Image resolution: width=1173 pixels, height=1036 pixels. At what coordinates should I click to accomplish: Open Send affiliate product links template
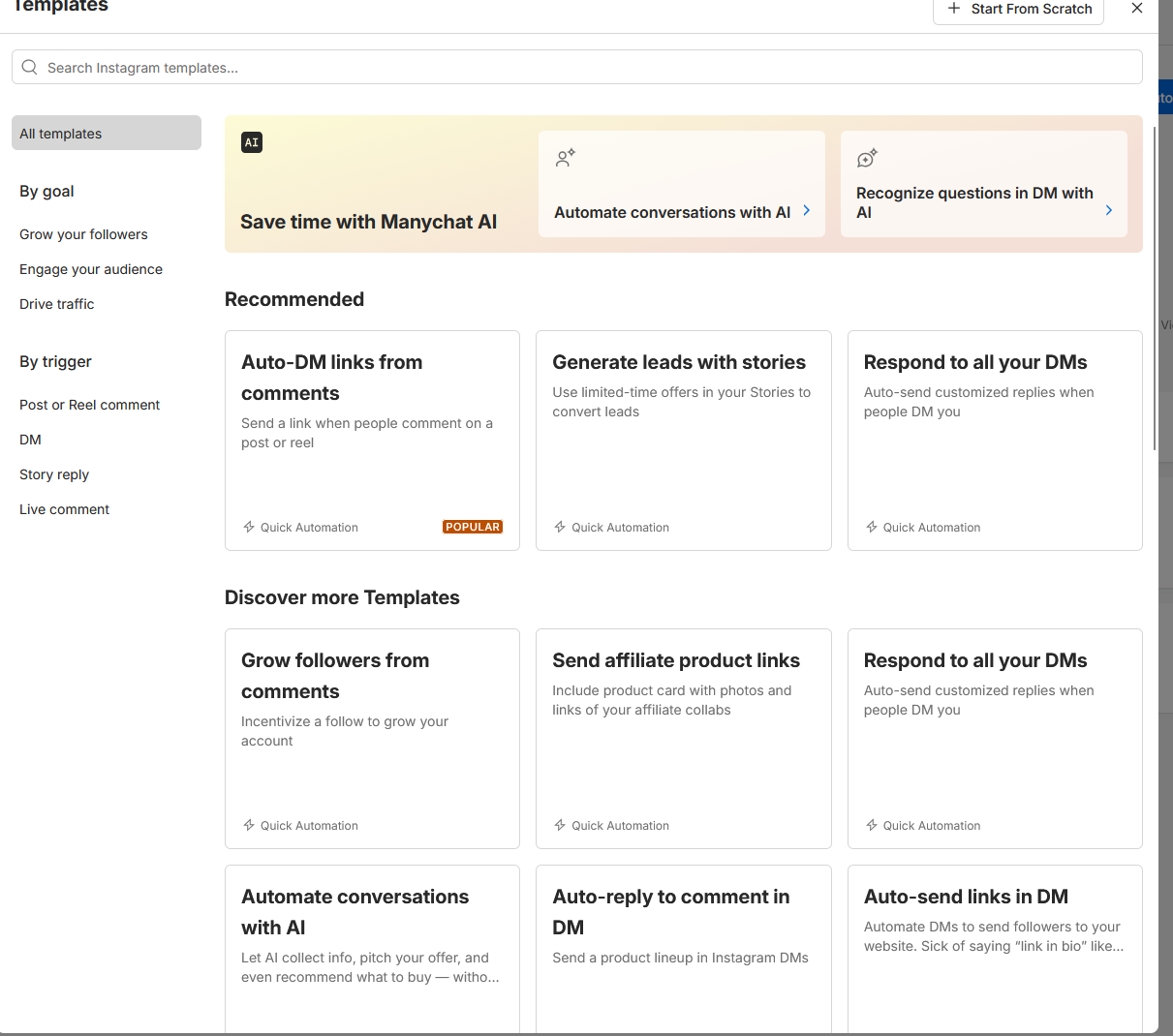click(684, 739)
